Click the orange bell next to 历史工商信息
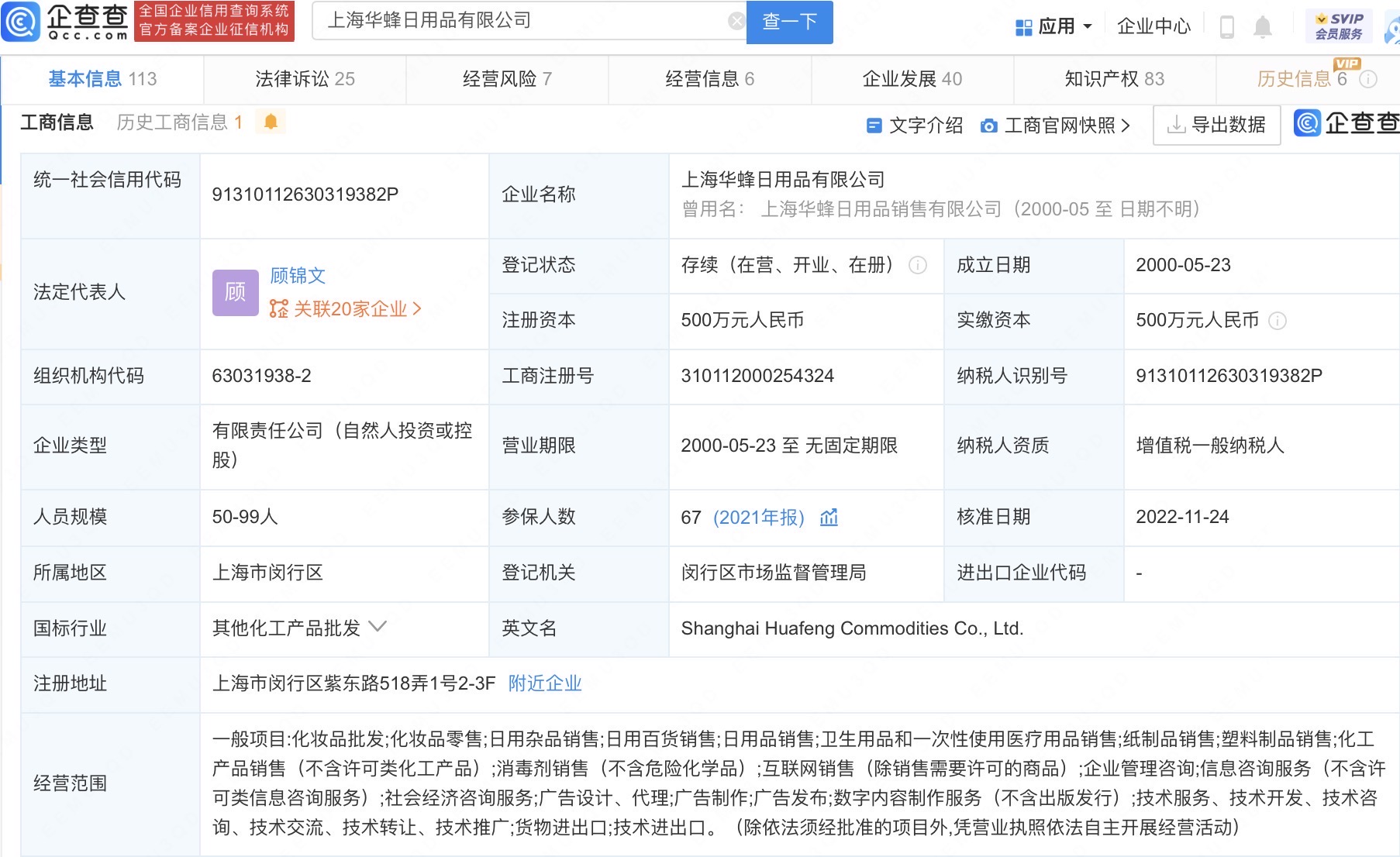 (271, 122)
